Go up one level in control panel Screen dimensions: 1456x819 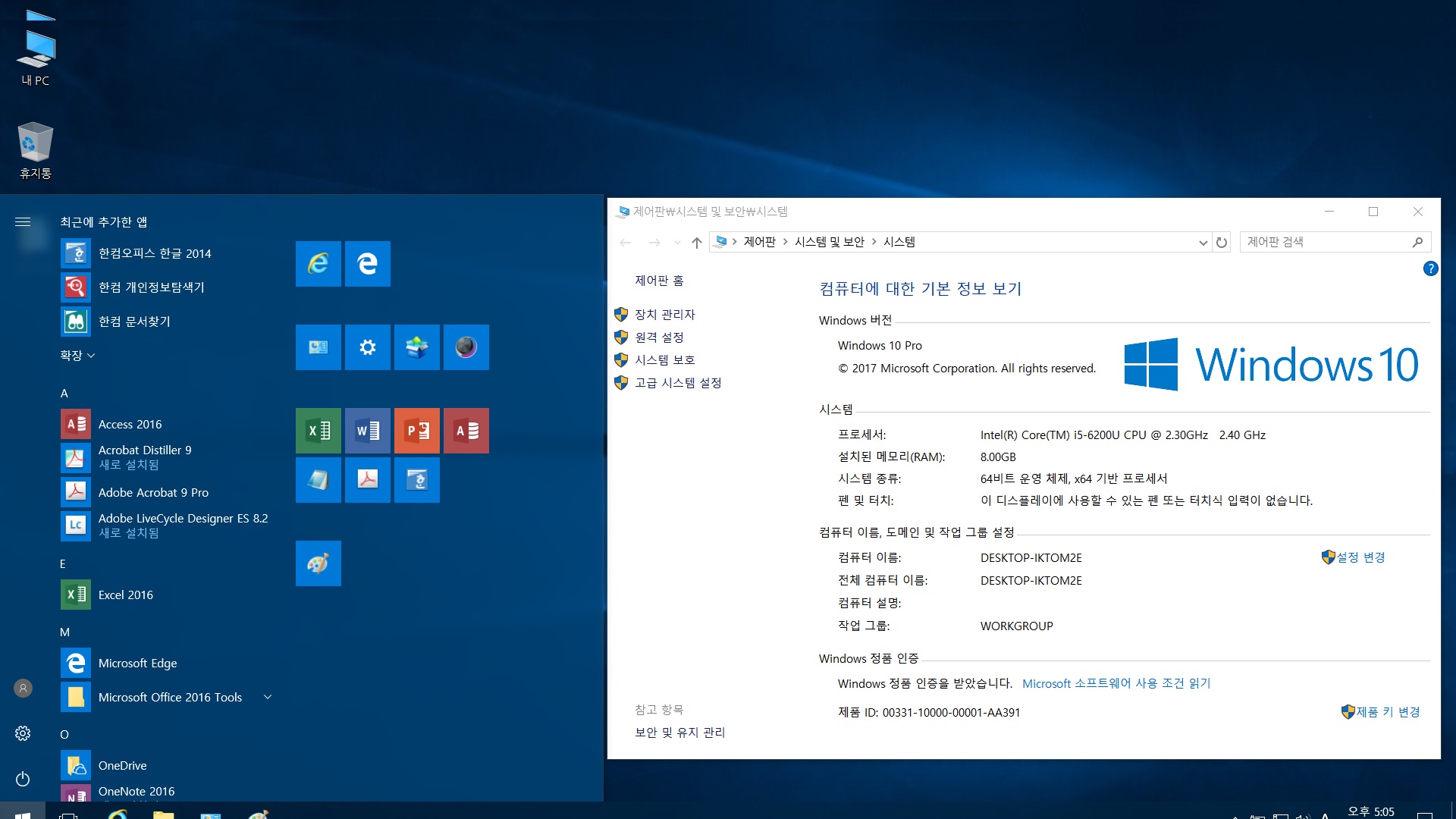tap(697, 243)
